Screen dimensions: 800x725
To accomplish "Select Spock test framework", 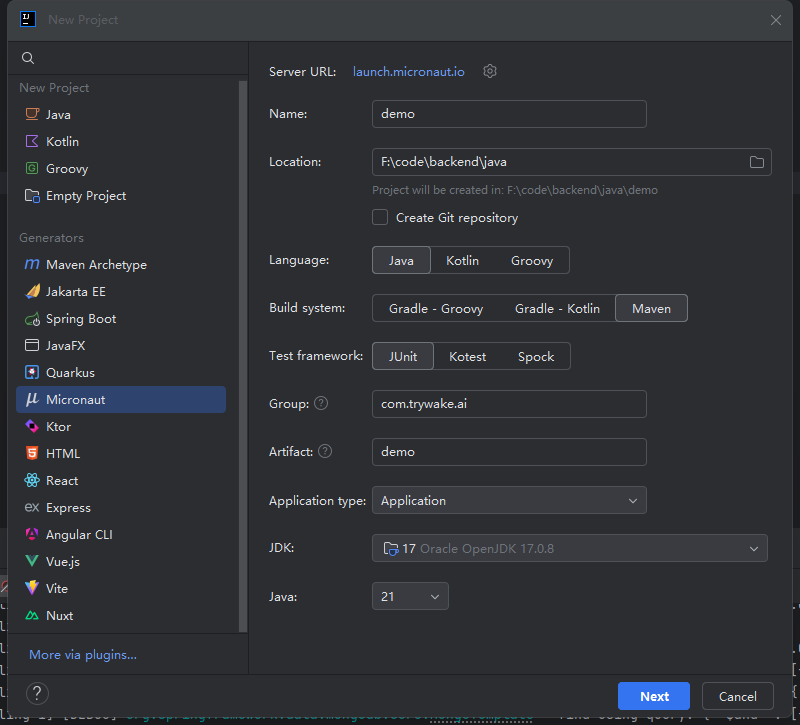I will 536,356.
